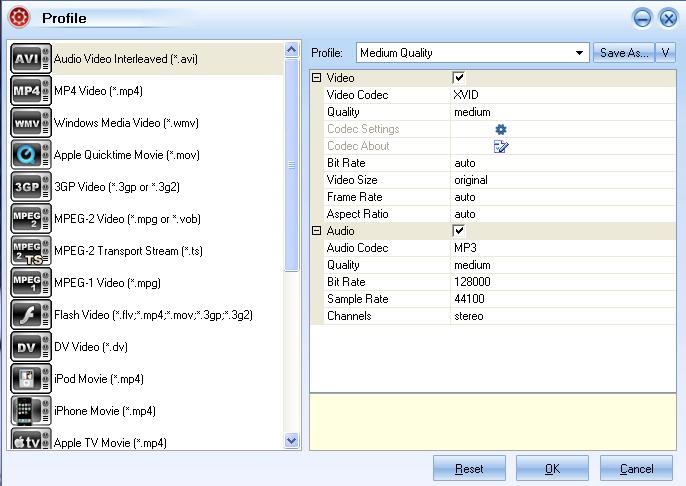Uncheck the Video checkbox
The height and width of the screenshot is (486, 686).
(x=458, y=78)
